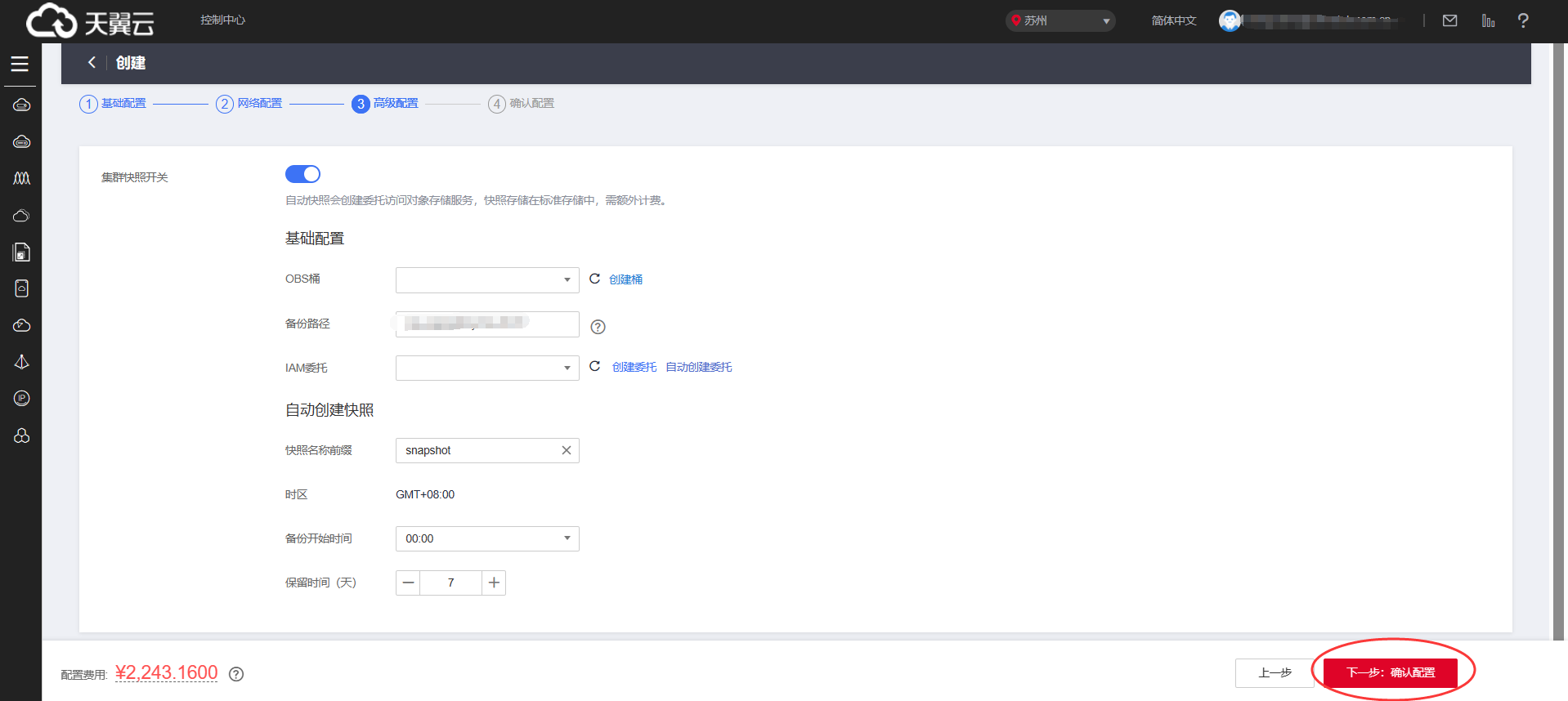The image size is (1568, 701).
Task: Click the 创建委托 link
Action: 634,367
